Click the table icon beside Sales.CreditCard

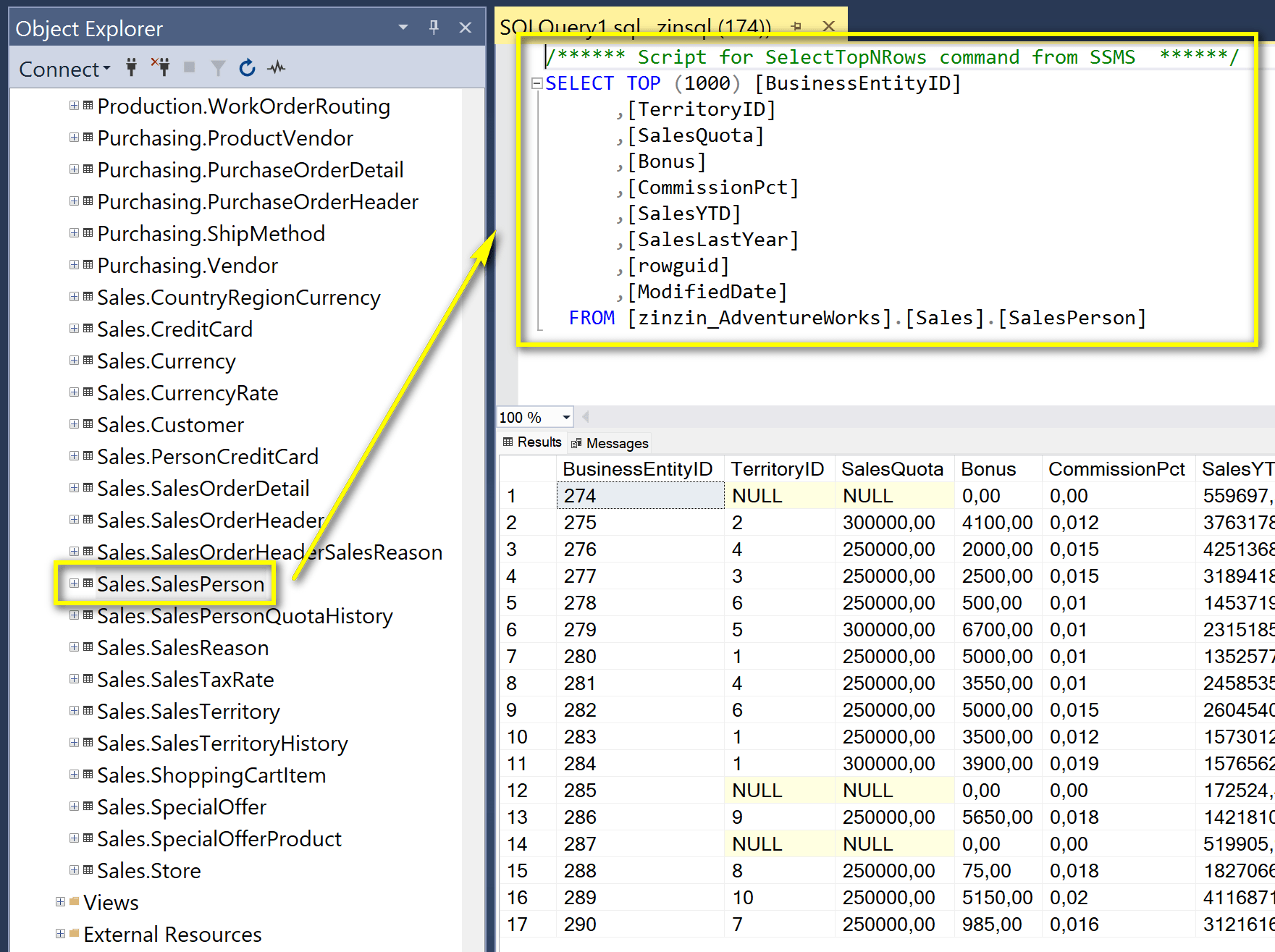(x=88, y=328)
